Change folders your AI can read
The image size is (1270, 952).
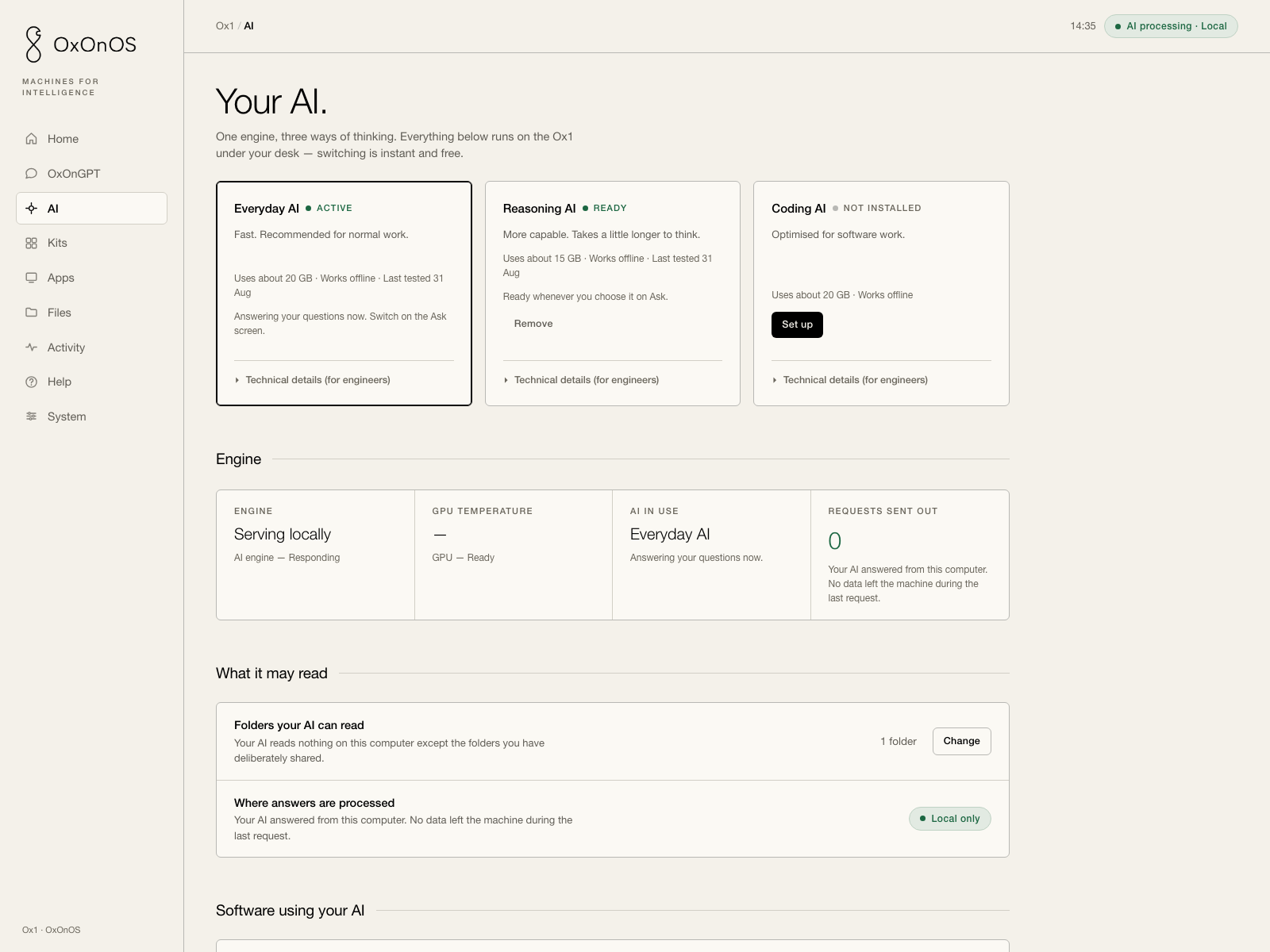(x=961, y=741)
